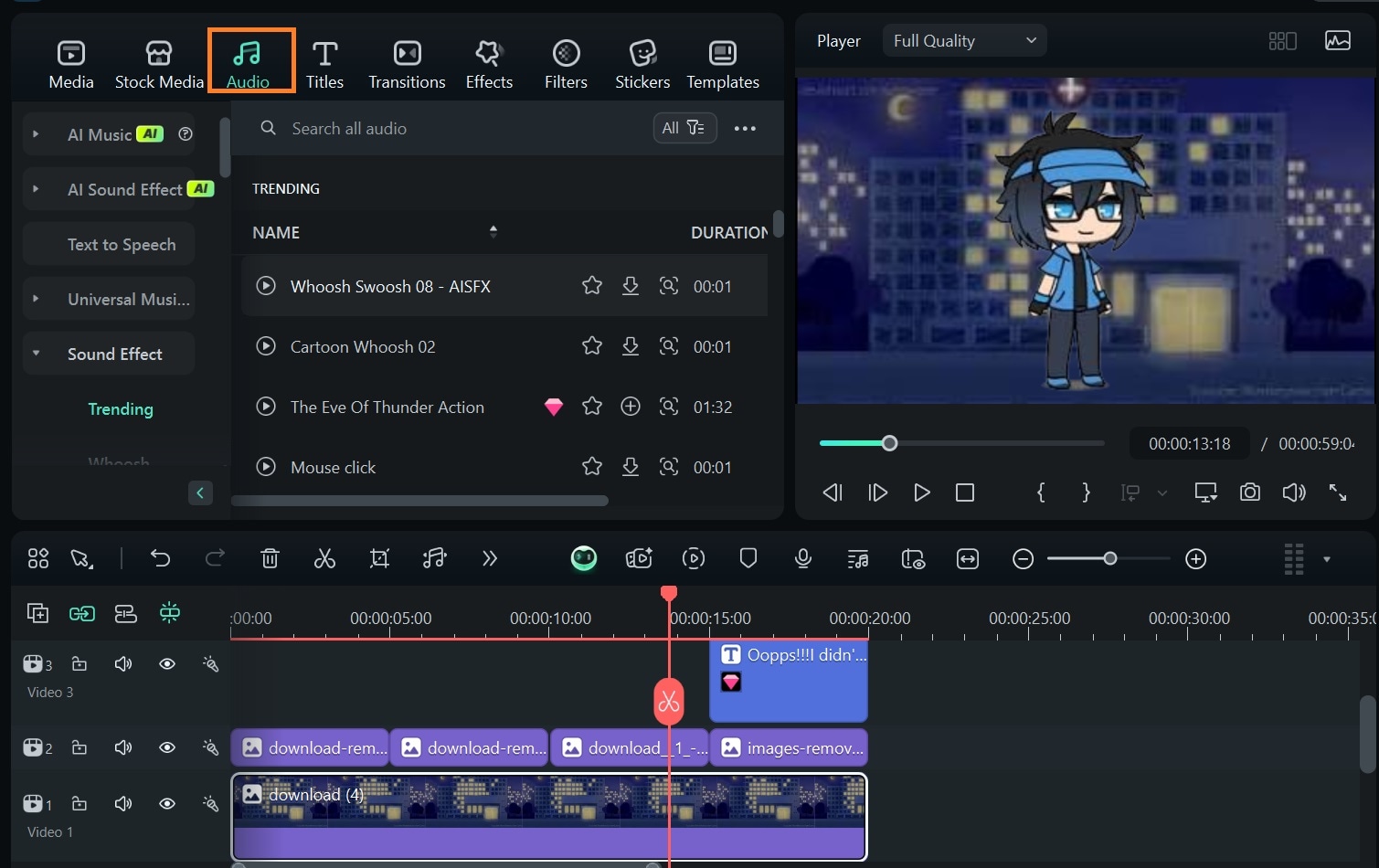Image resolution: width=1379 pixels, height=868 pixels.
Task: Download Whoosh Swoosh 08 - AISFX
Action: pos(631,286)
